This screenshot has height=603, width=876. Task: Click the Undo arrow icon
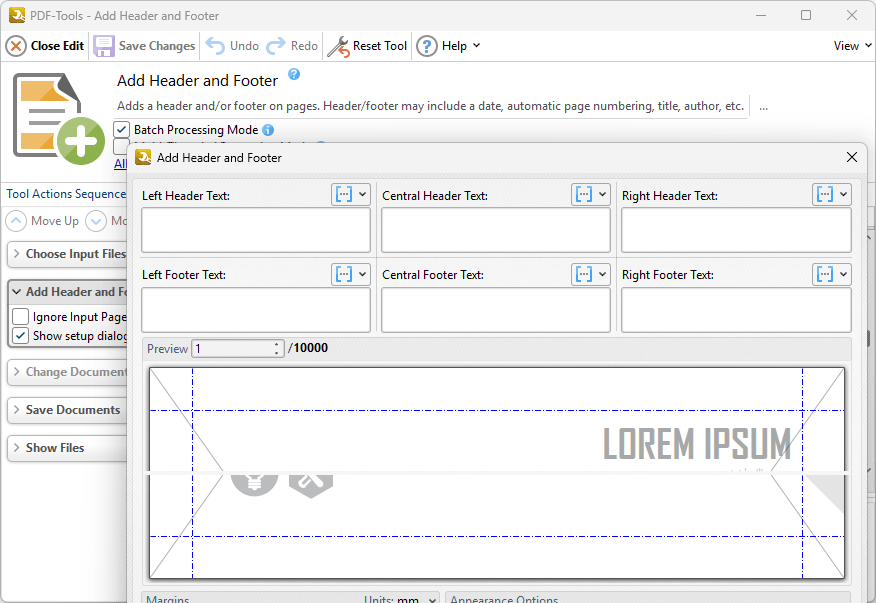215,46
